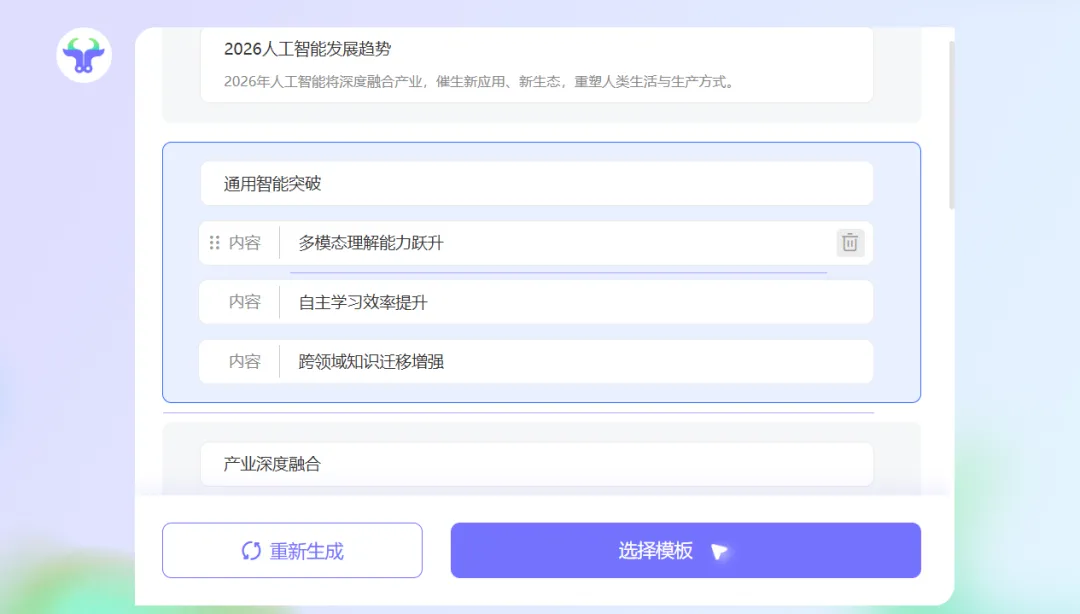Click the 内容 label of 自主学习效率提升 row
This screenshot has height=614, width=1080.
(x=245, y=302)
